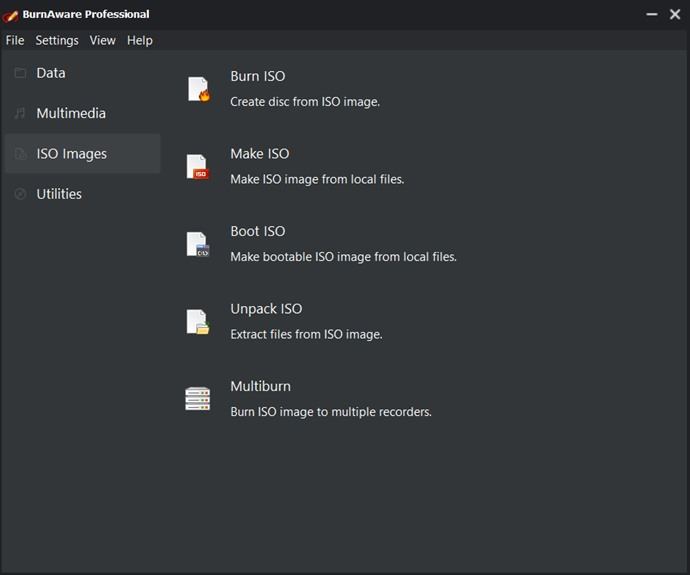Close the BurnAware Professional window
This screenshot has width=690, height=575.
[x=675, y=15]
